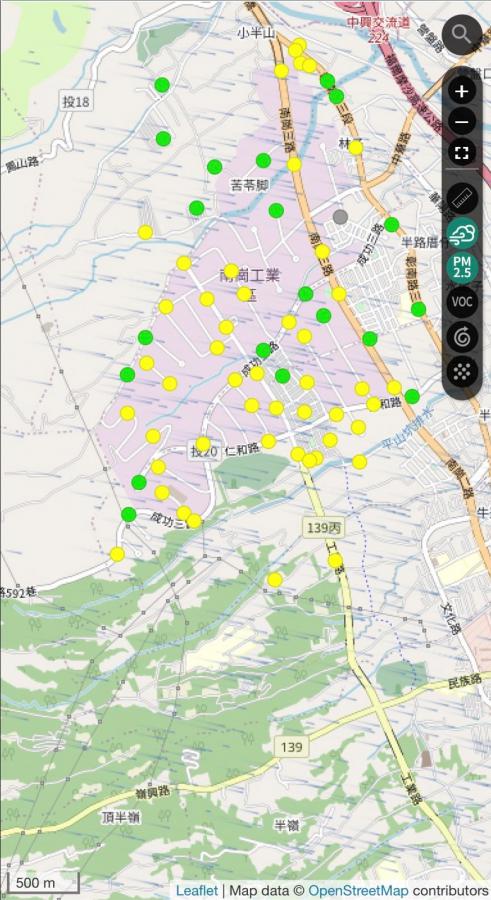Click the spiral typhoon icon
491x900 pixels.
[462, 337]
